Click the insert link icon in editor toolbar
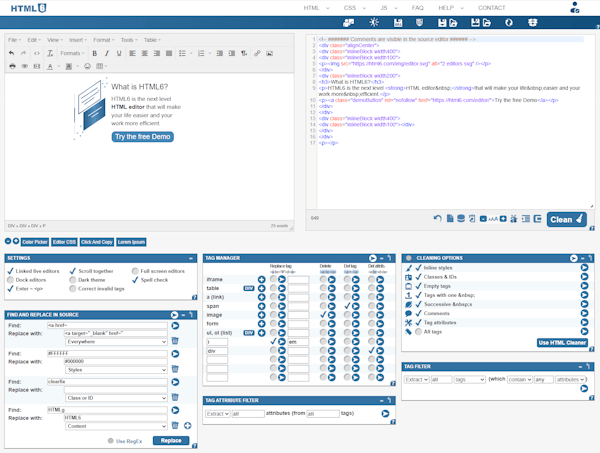This screenshot has width=600, height=453. pyautogui.click(x=257, y=54)
